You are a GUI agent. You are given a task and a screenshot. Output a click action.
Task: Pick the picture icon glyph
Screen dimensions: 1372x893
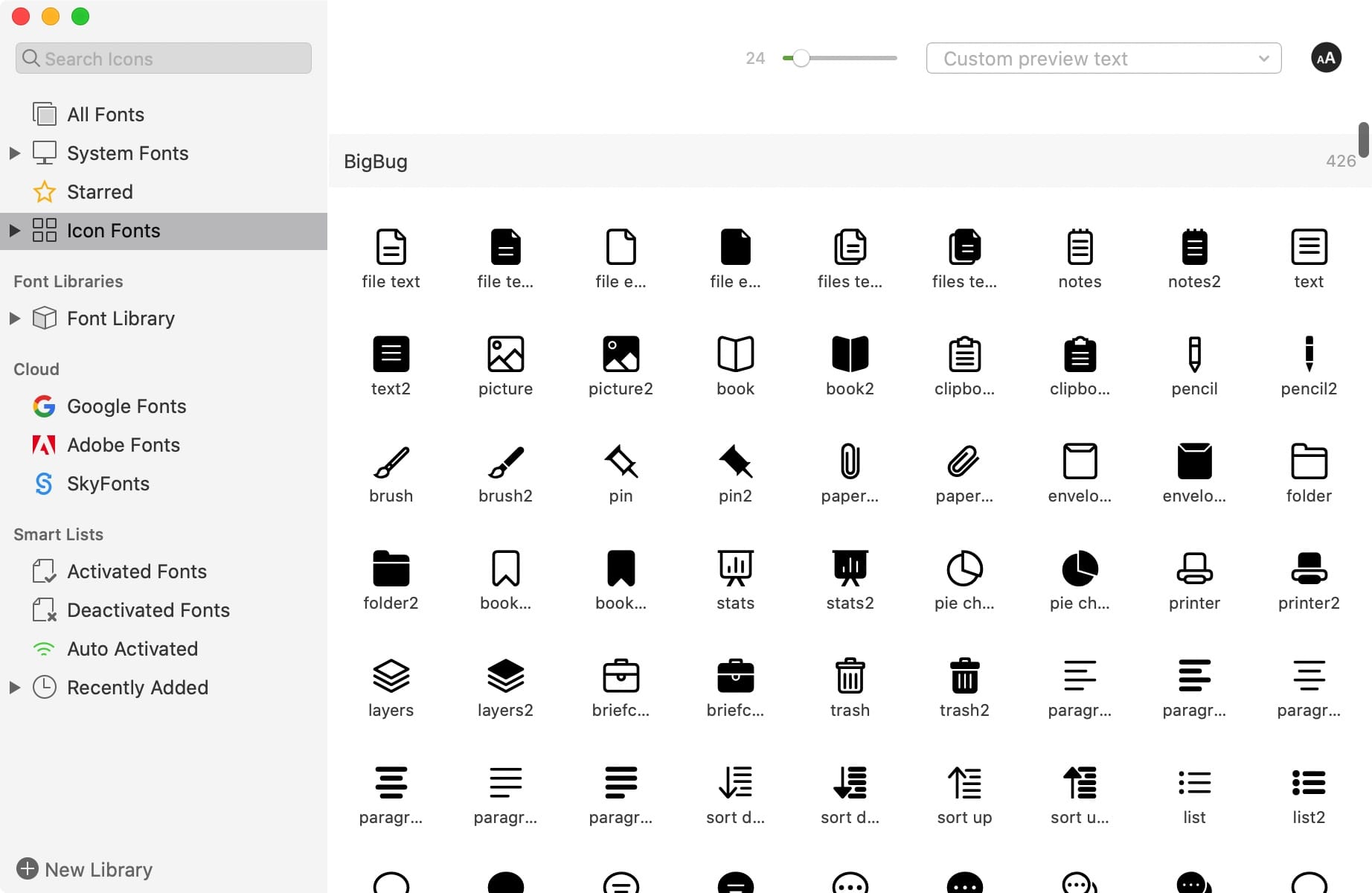coord(505,354)
